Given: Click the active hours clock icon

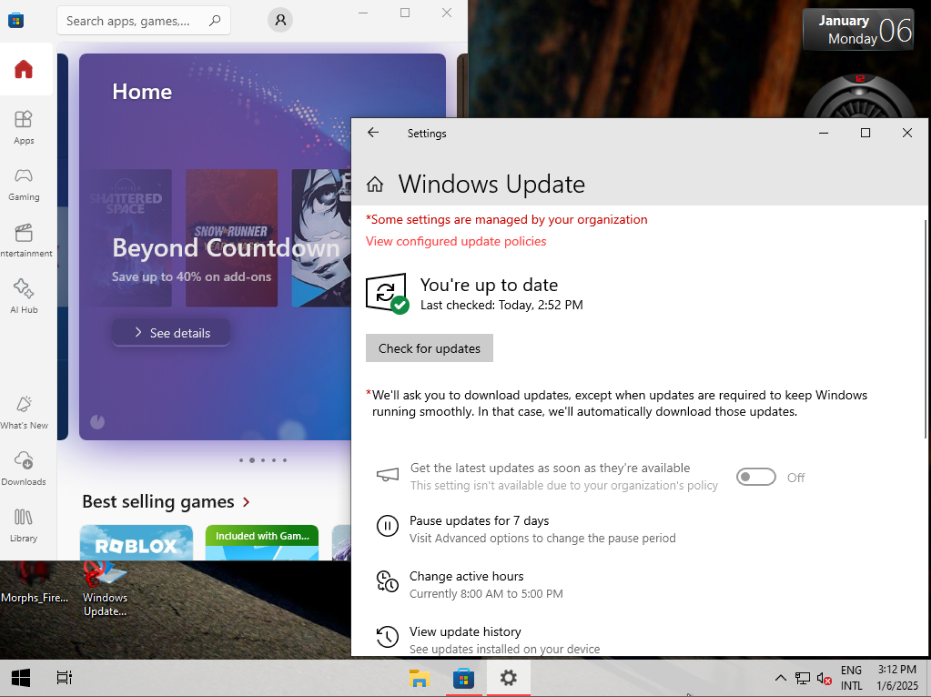Looking at the screenshot, I should 387,581.
